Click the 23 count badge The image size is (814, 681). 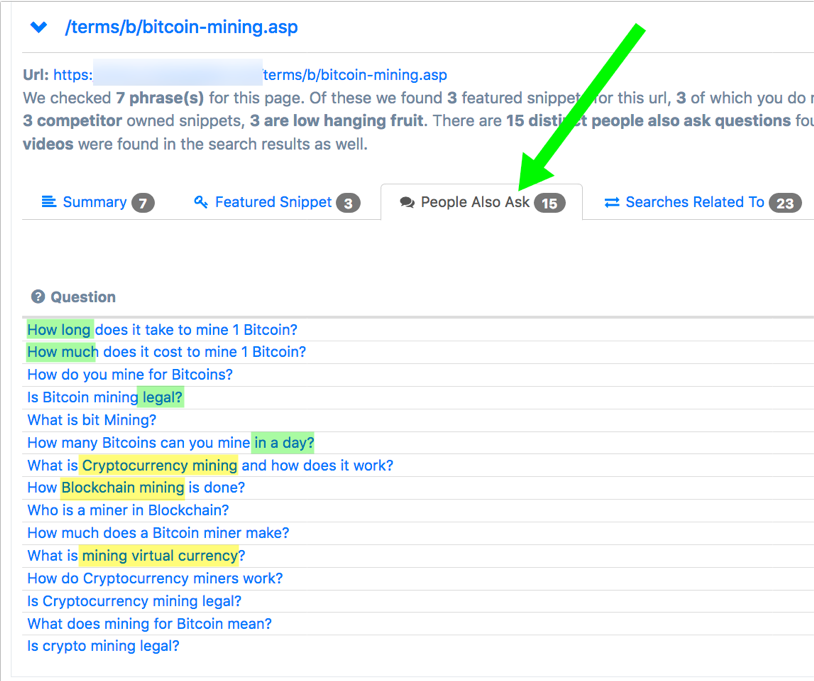point(785,204)
